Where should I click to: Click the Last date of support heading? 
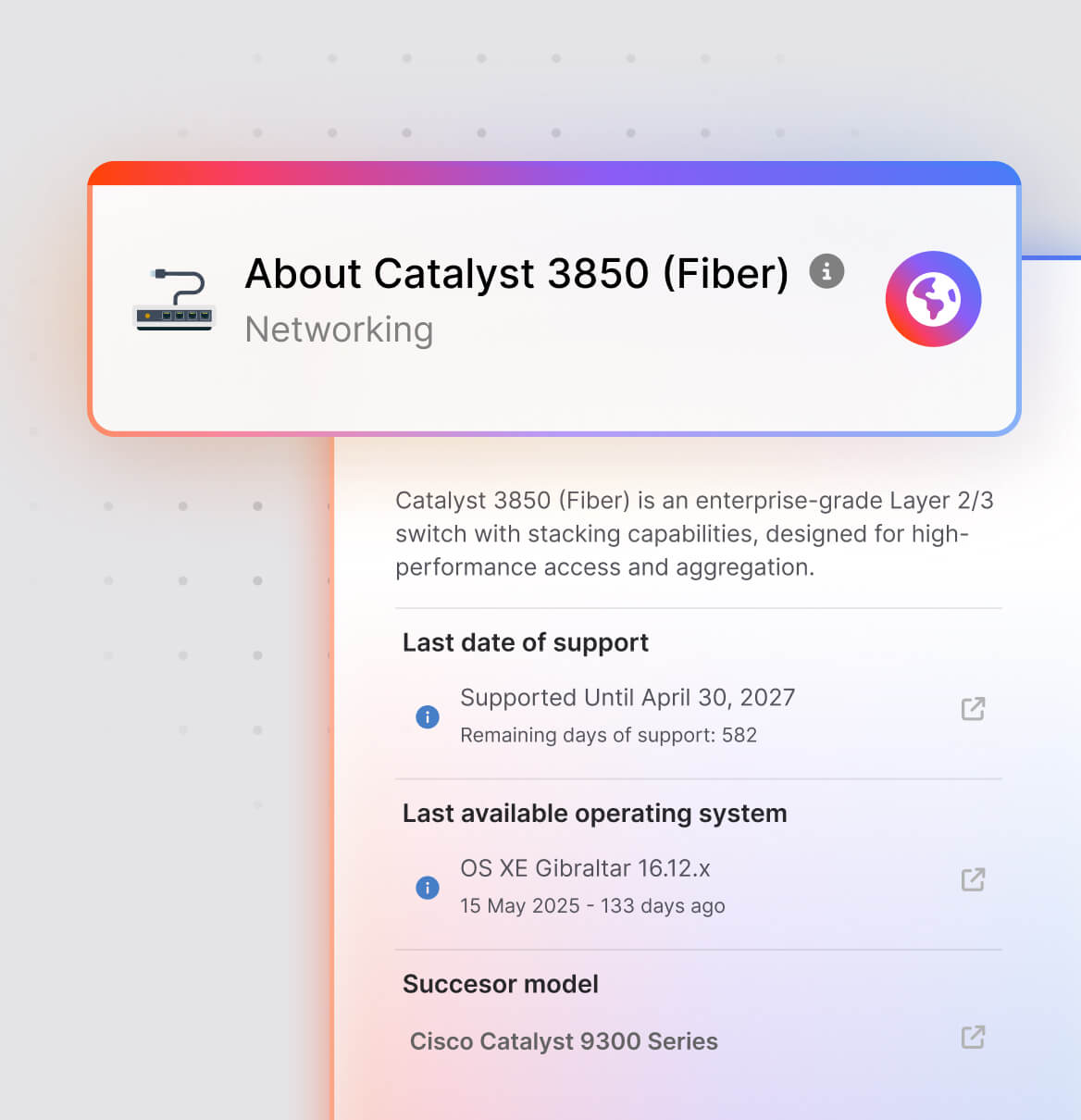pyautogui.click(x=525, y=642)
